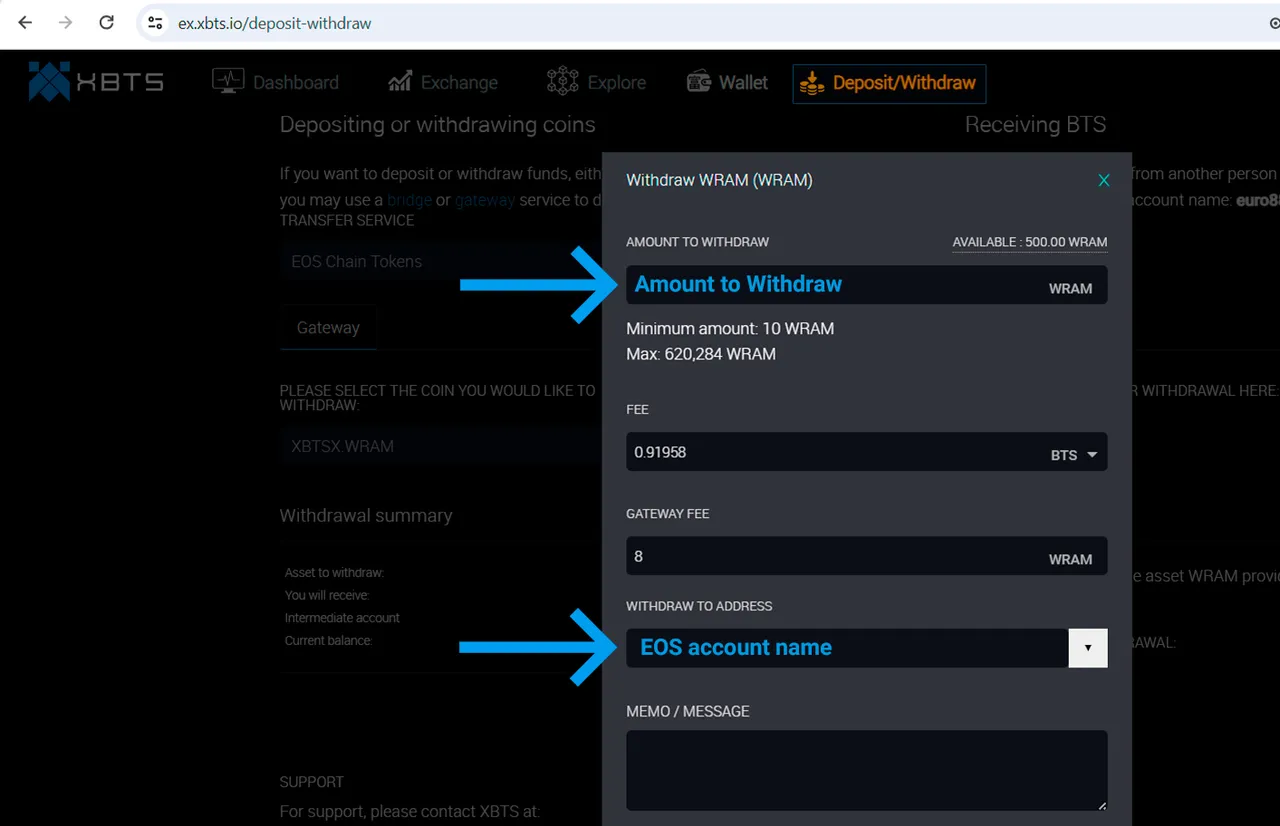Open site information icon in address bar
Image resolution: width=1280 pixels, height=826 pixels.
point(154,23)
